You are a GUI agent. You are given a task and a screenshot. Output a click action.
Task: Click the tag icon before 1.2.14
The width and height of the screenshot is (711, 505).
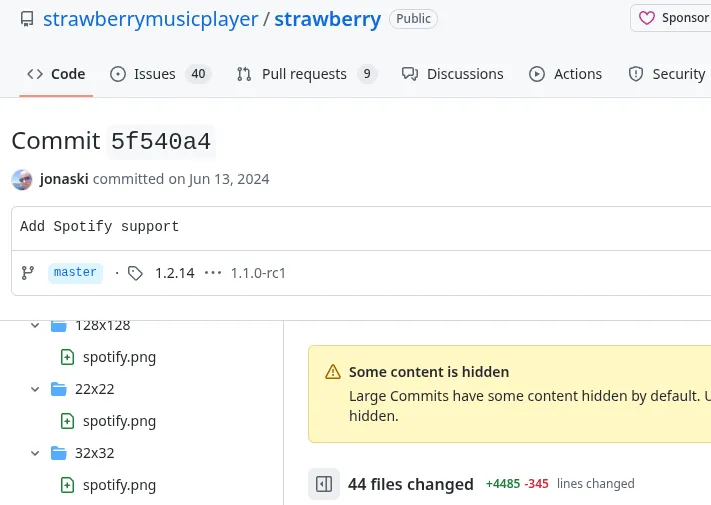[135, 273]
